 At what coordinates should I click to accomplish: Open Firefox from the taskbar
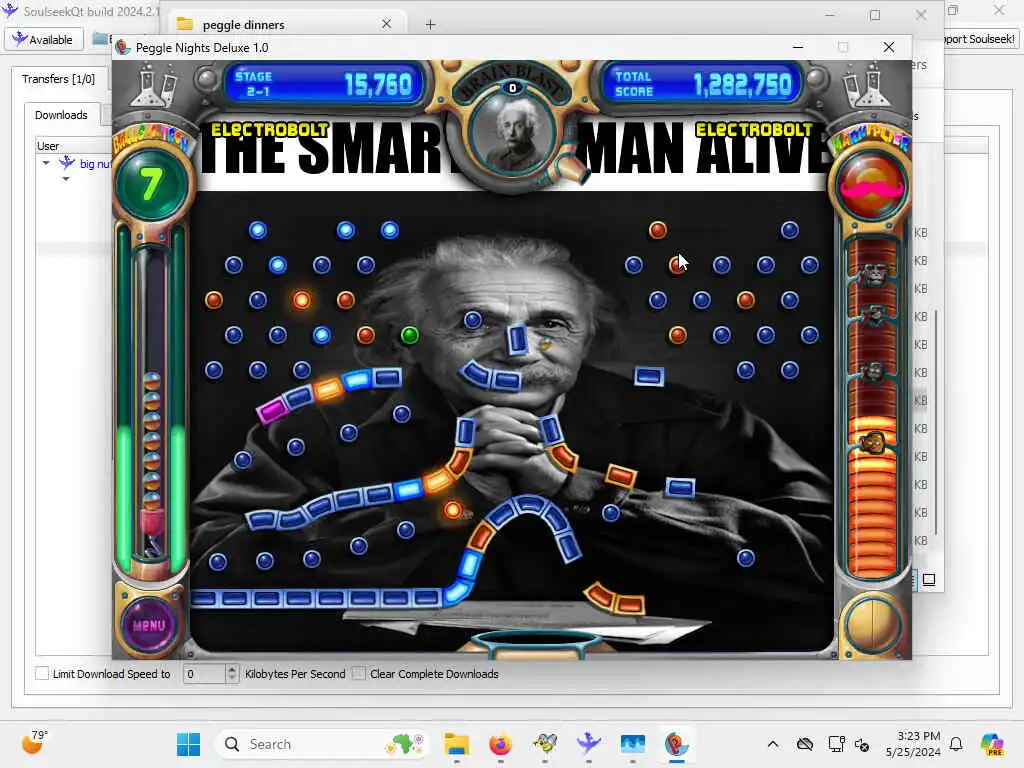point(500,744)
